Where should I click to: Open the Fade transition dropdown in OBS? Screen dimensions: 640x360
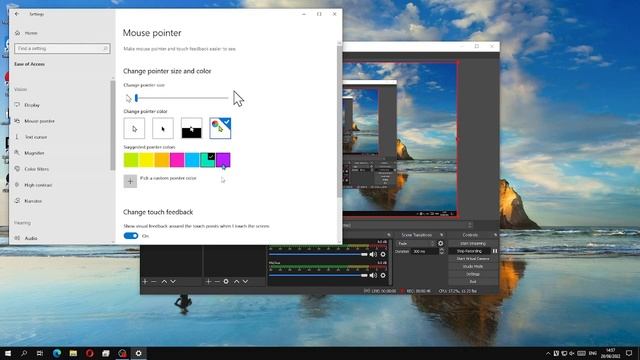point(416,244)
